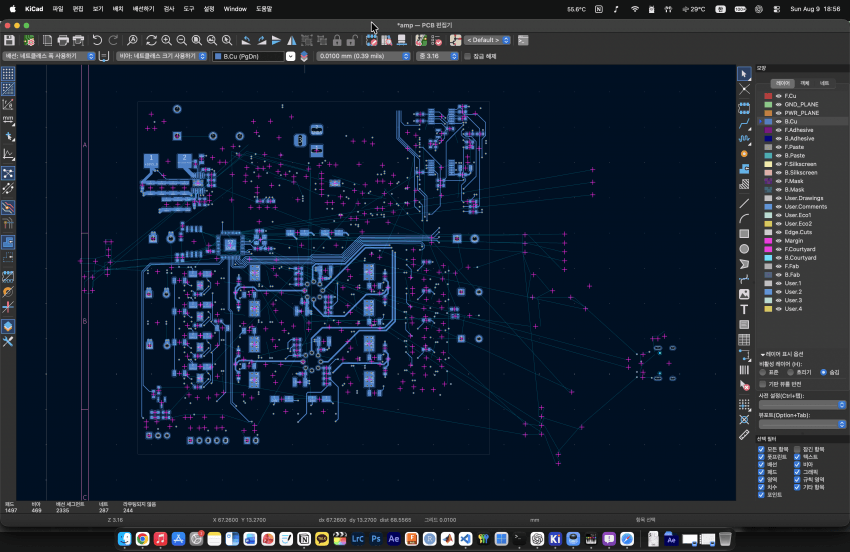Click the Undo arrow icon
850x552 pixels.
[x=97, y=40]
